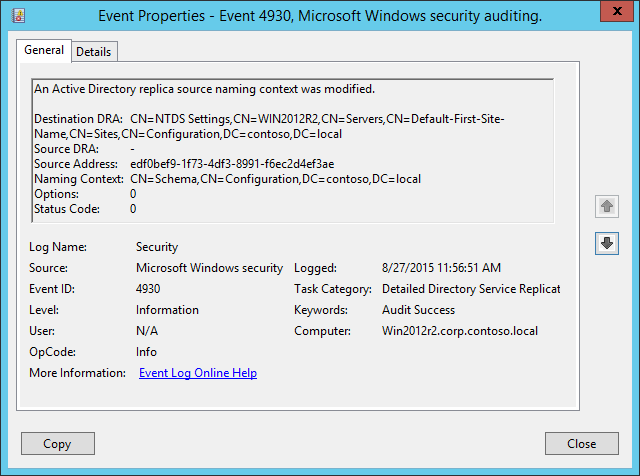640x476 pixels.
Task: Click the Log Name value Security
Action: (157, 247)
